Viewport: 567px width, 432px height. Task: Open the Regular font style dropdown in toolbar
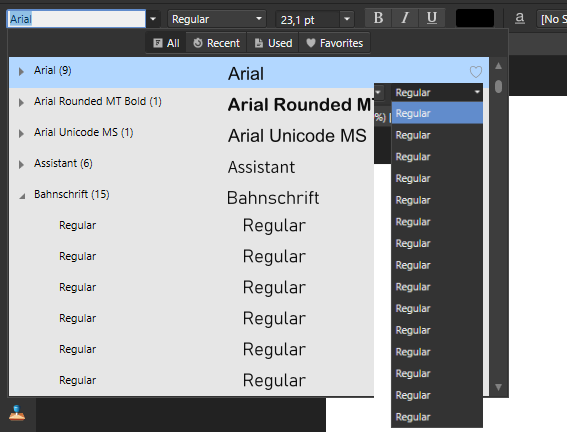[217, 19]
